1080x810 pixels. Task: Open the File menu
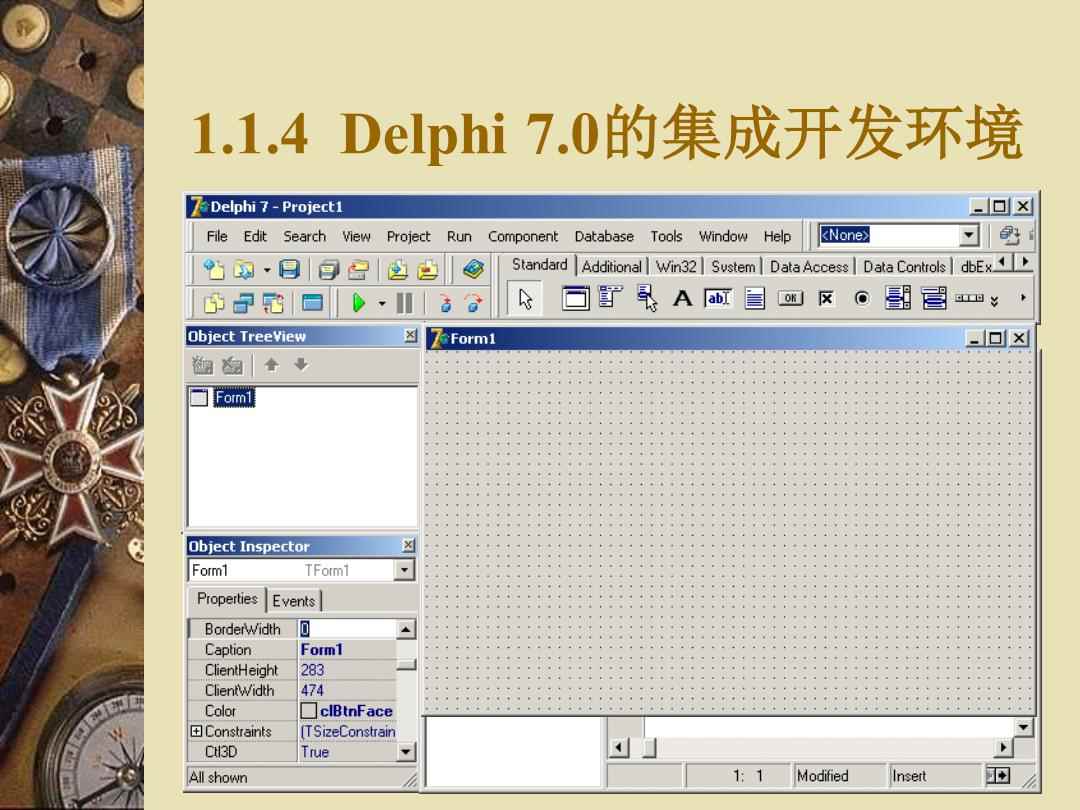coord(216,236)
